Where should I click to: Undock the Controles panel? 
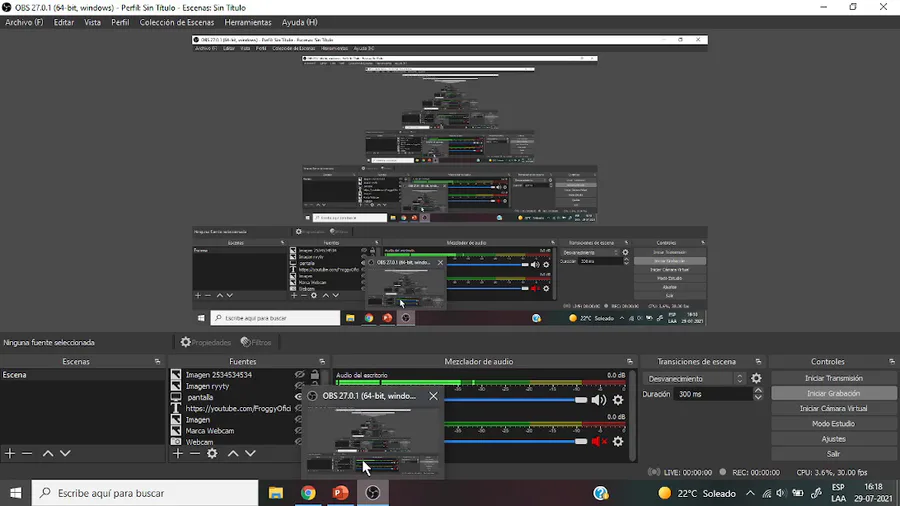pos(892,362)
